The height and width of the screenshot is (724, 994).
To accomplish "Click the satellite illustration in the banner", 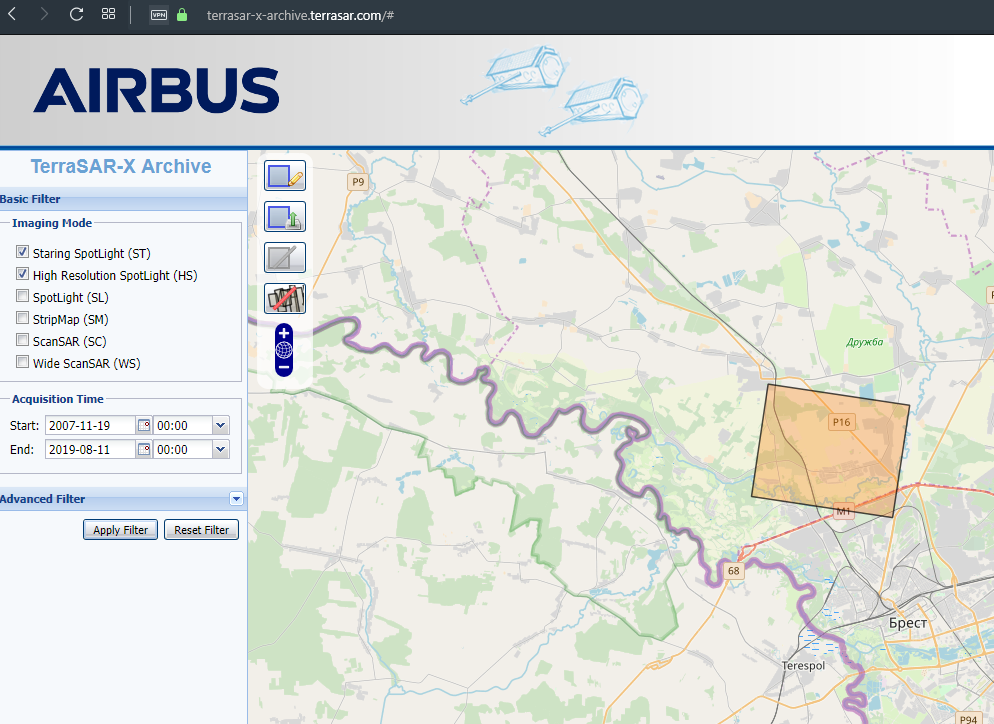I will point(553,90).
